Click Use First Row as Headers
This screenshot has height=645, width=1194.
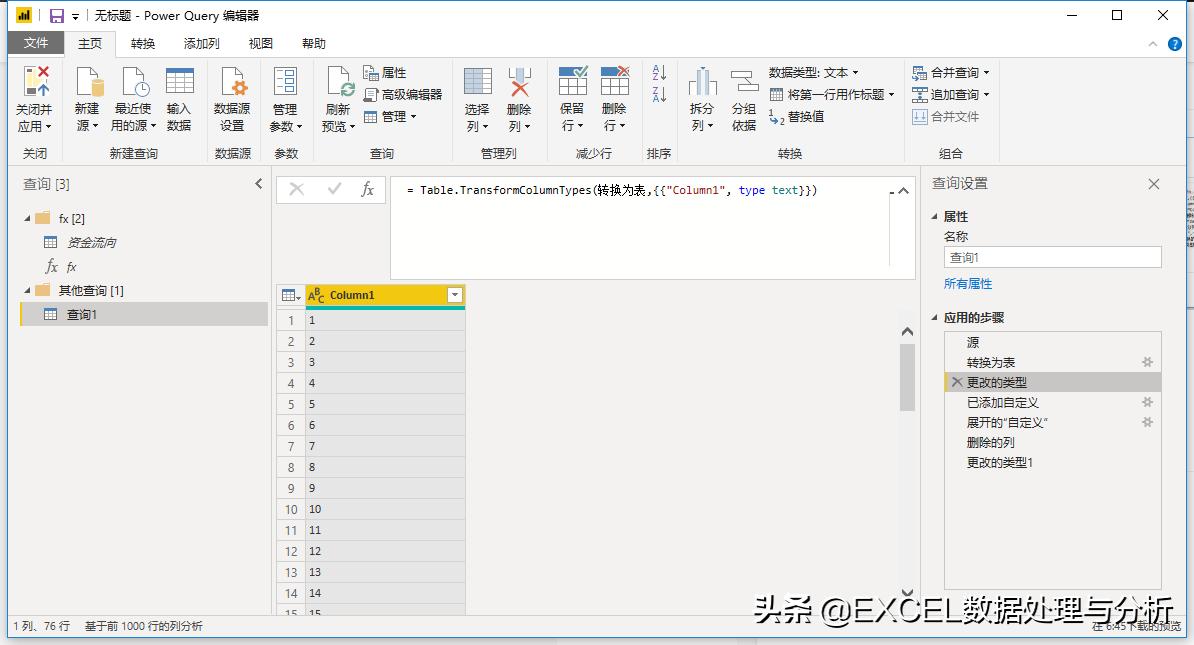(832, 94)
